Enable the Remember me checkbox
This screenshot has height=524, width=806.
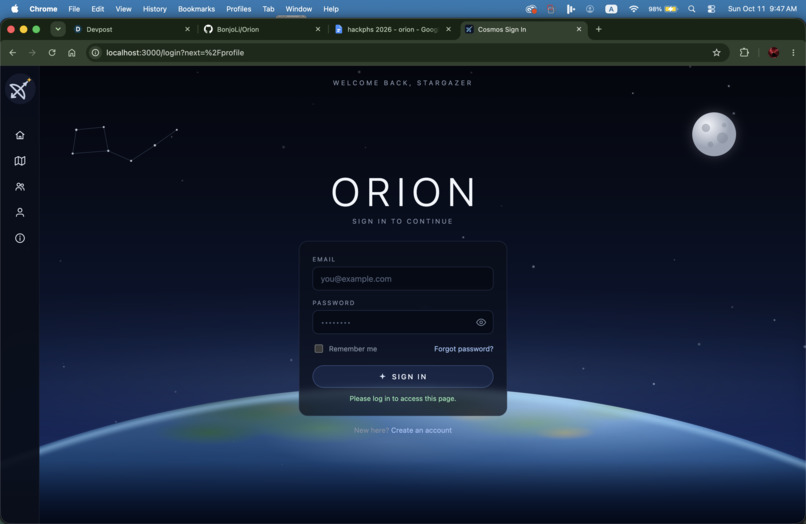pyautogui.click(x=319, y=349)
